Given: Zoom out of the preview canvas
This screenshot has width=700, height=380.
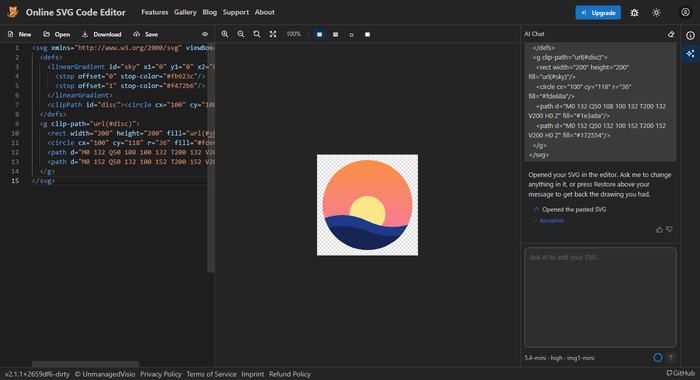Looking at the screenshot, I should click(241, 34).
